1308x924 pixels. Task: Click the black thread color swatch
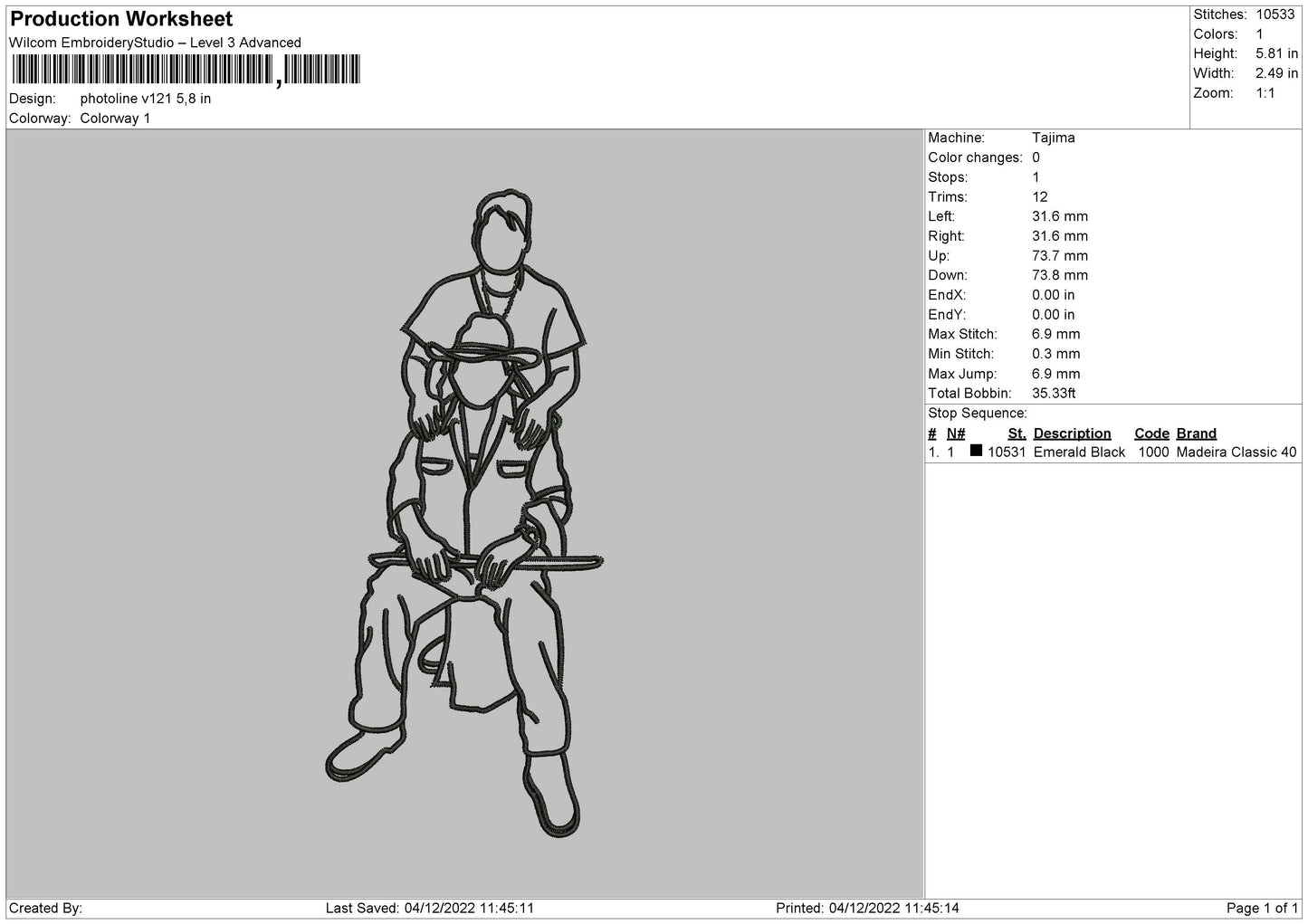click(x=976, y=451)
